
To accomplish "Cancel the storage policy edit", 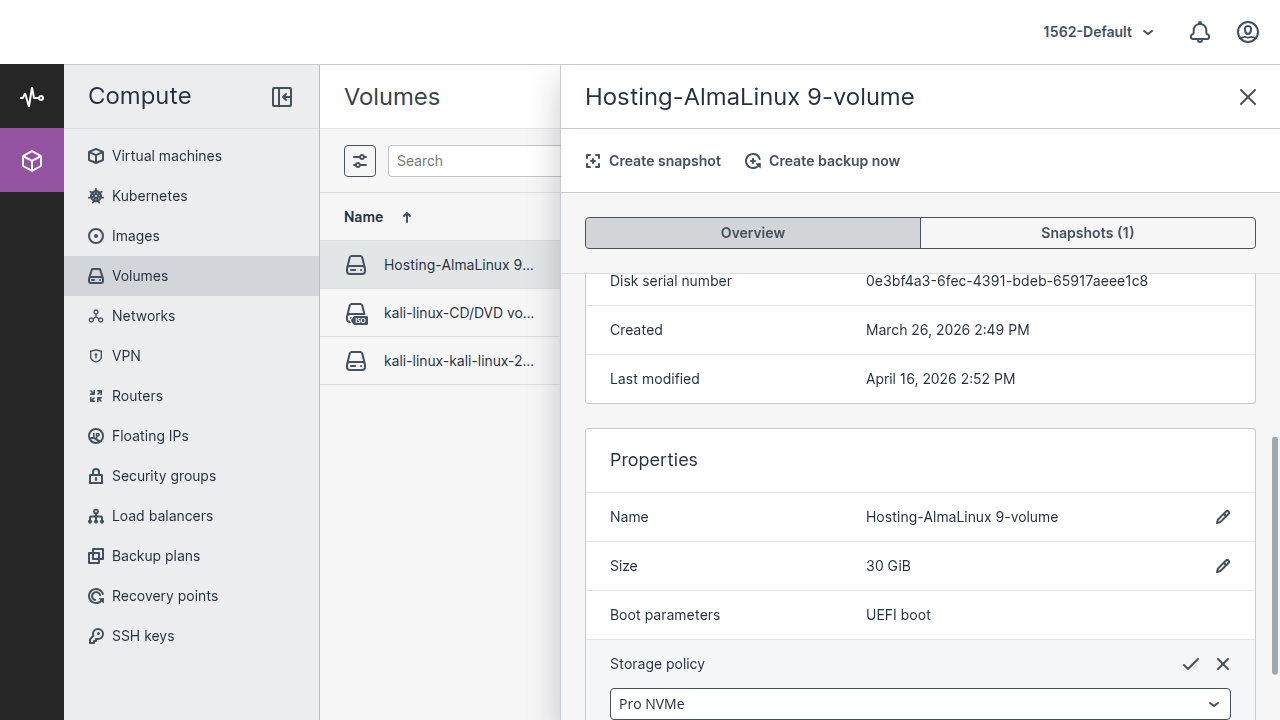I will click(x=1223, y=664).
